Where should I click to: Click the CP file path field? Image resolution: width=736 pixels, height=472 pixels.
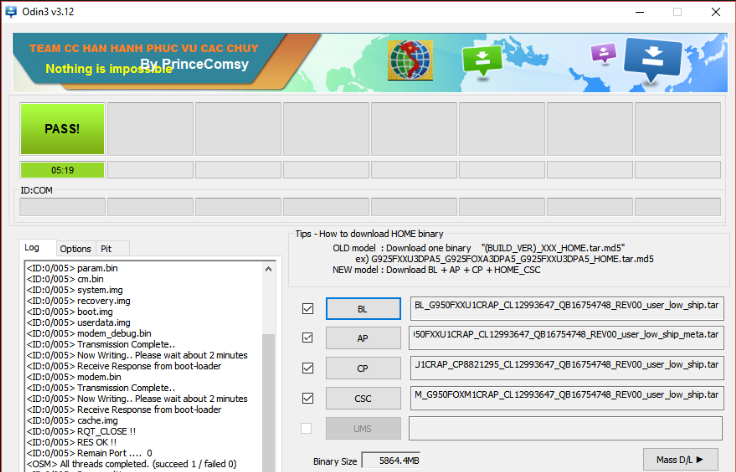pos(567,368)
